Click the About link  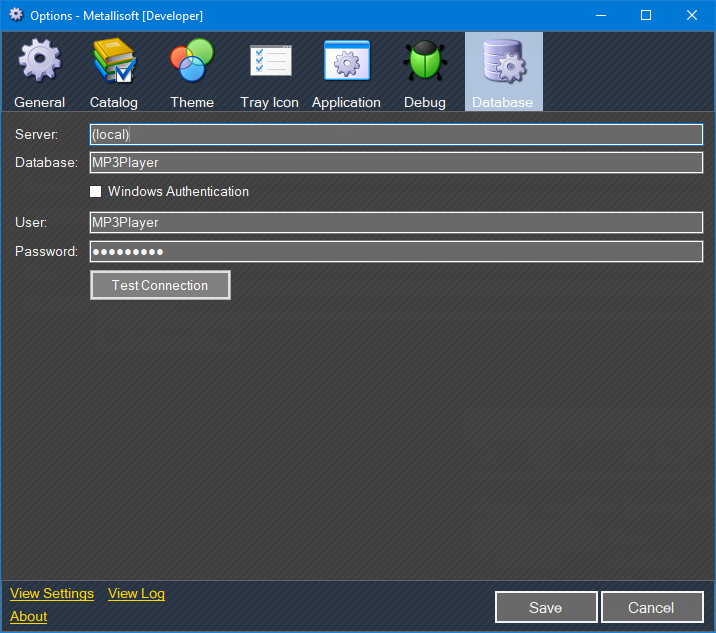(x=29, y=617)
